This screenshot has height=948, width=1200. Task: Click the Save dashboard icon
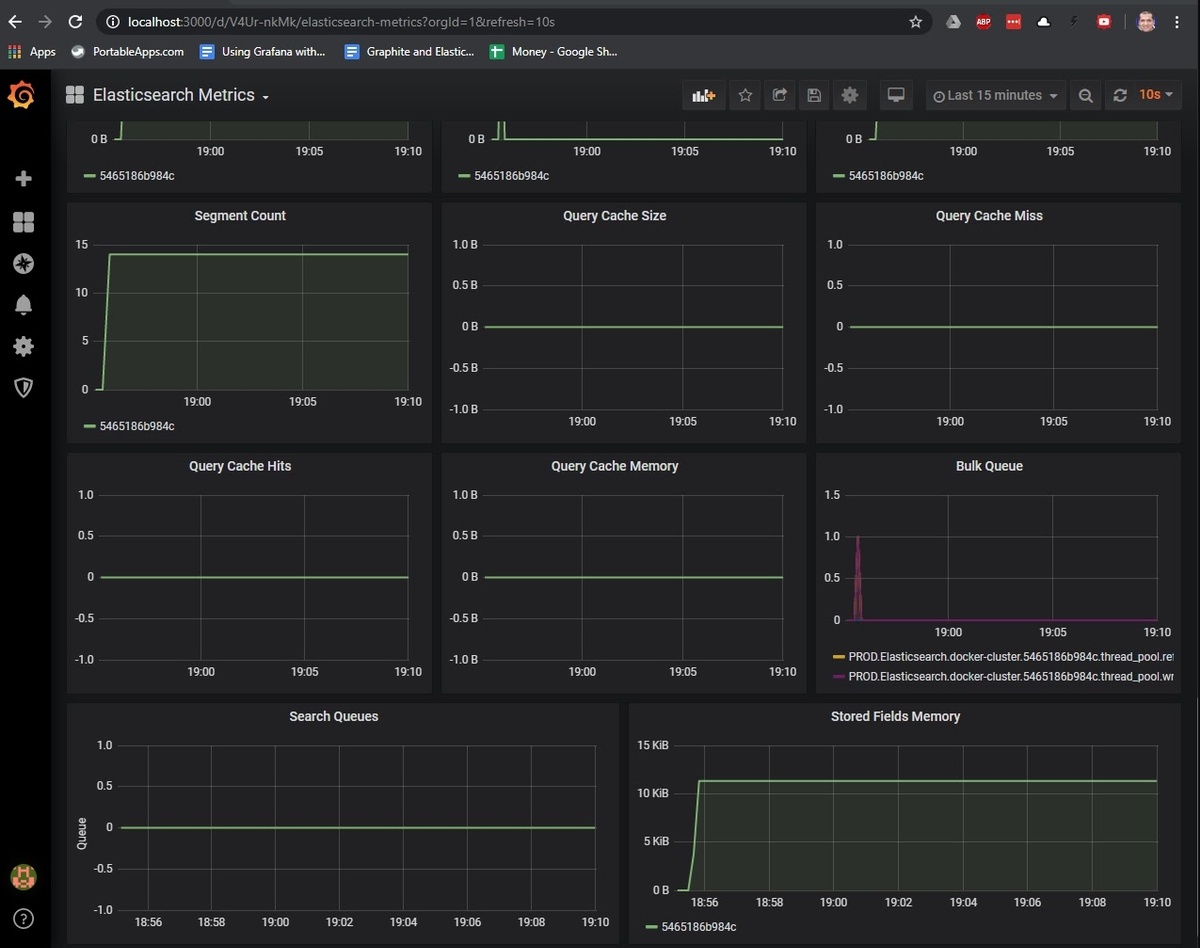[814, 95]
